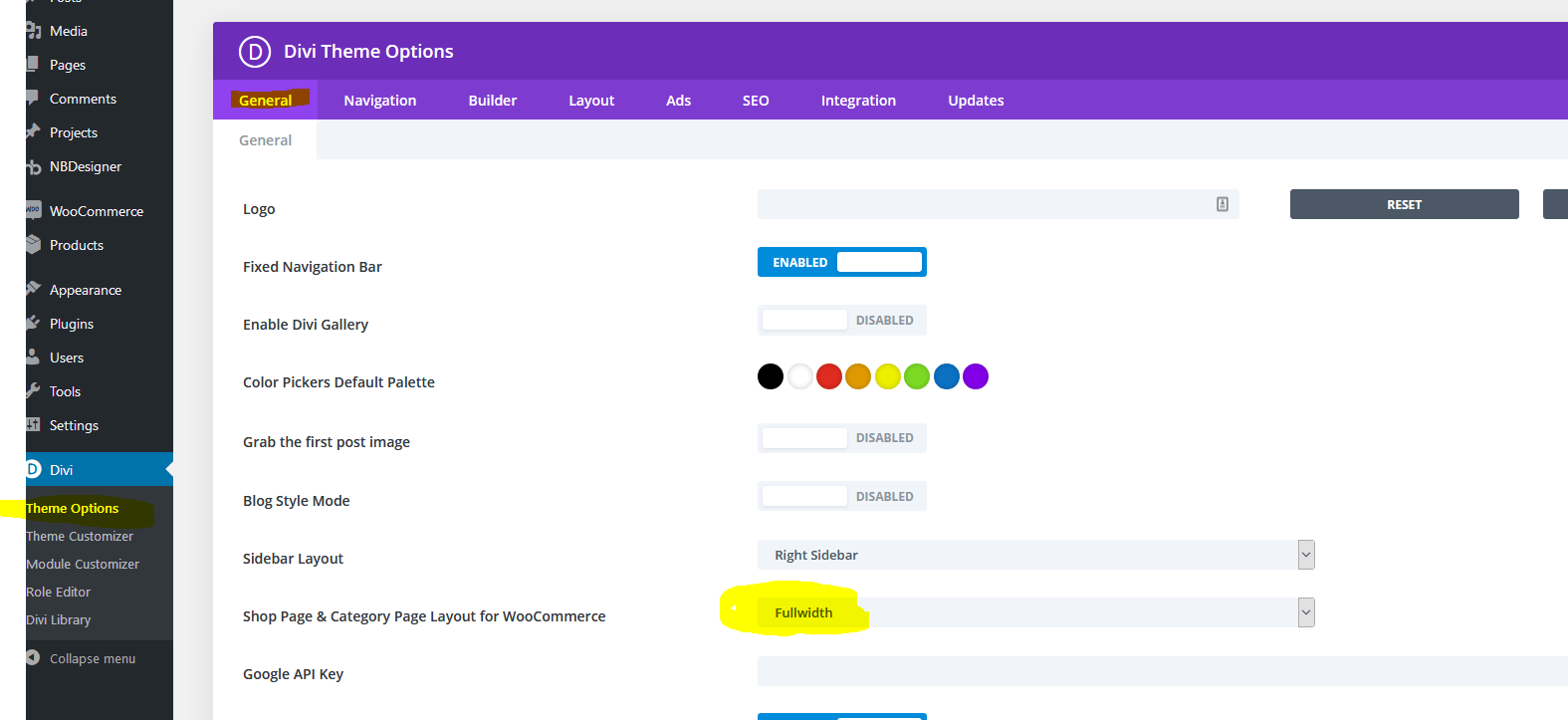
Task: Click the Google API Key field
Action: coord(1163,671)
